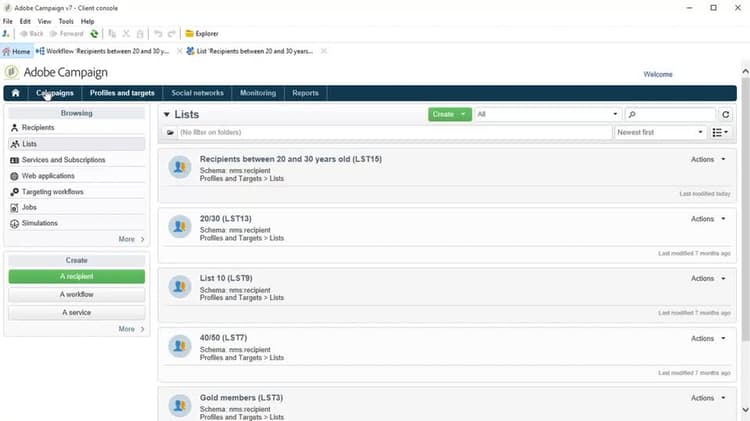Click the folder filter icon
750x421 pixels.
coord(170,133)
